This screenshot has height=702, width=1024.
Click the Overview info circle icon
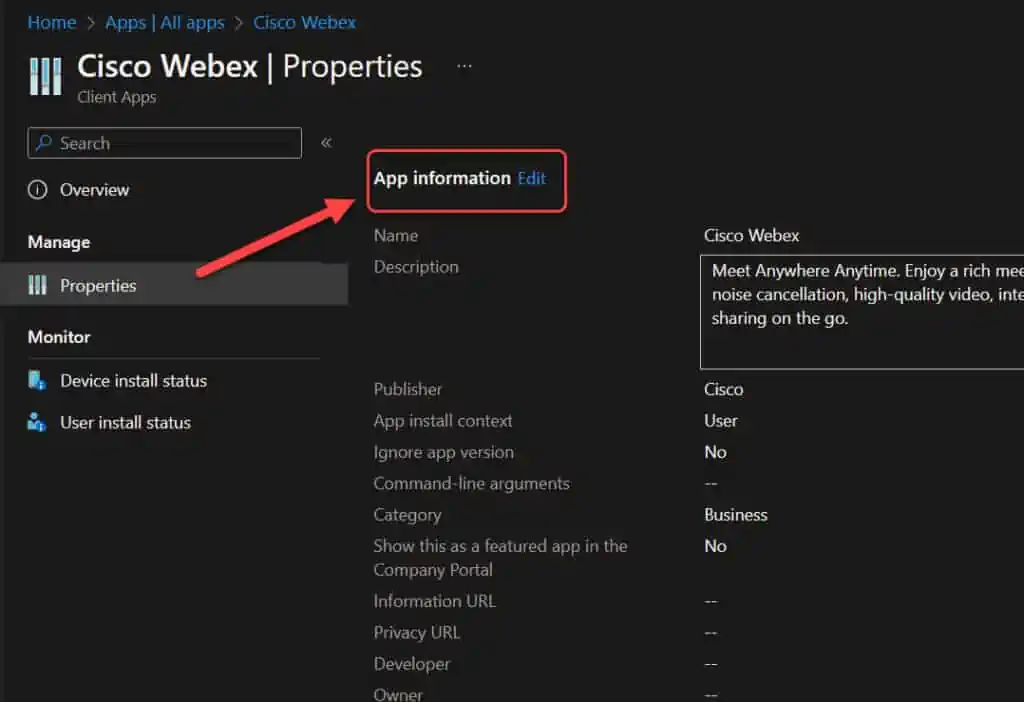click(38, 190)
